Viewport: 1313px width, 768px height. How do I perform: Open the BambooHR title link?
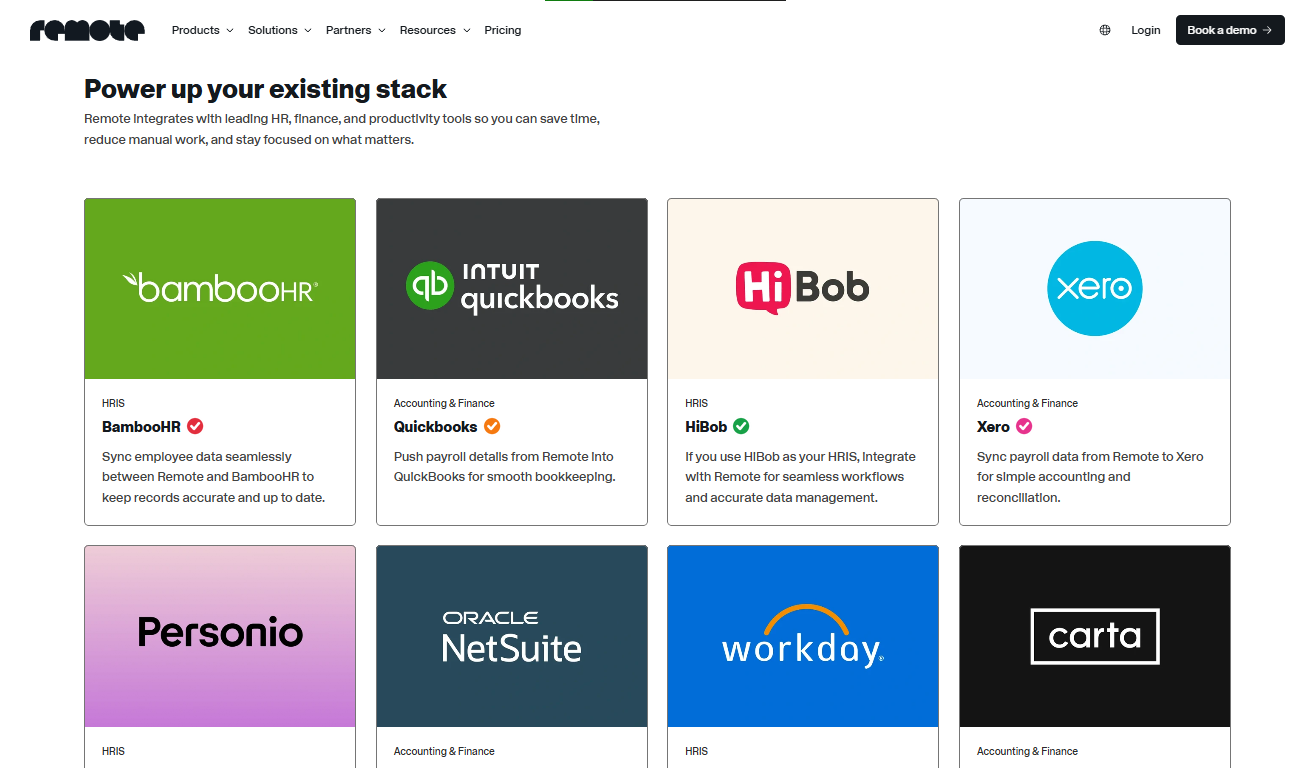tap(141, 426)
